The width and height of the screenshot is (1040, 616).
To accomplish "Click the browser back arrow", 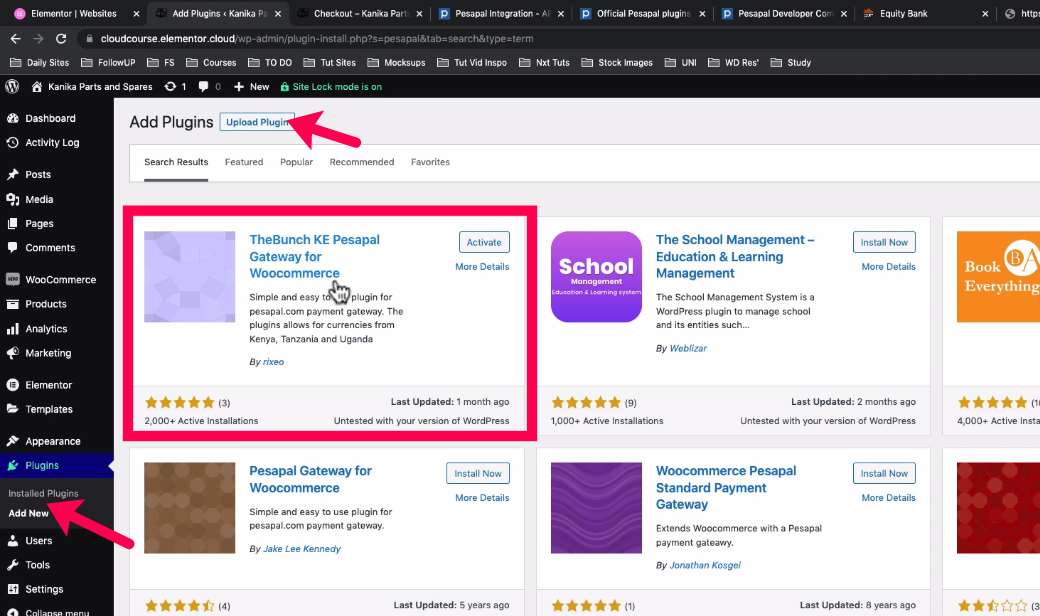I will (x=15, y=38).
